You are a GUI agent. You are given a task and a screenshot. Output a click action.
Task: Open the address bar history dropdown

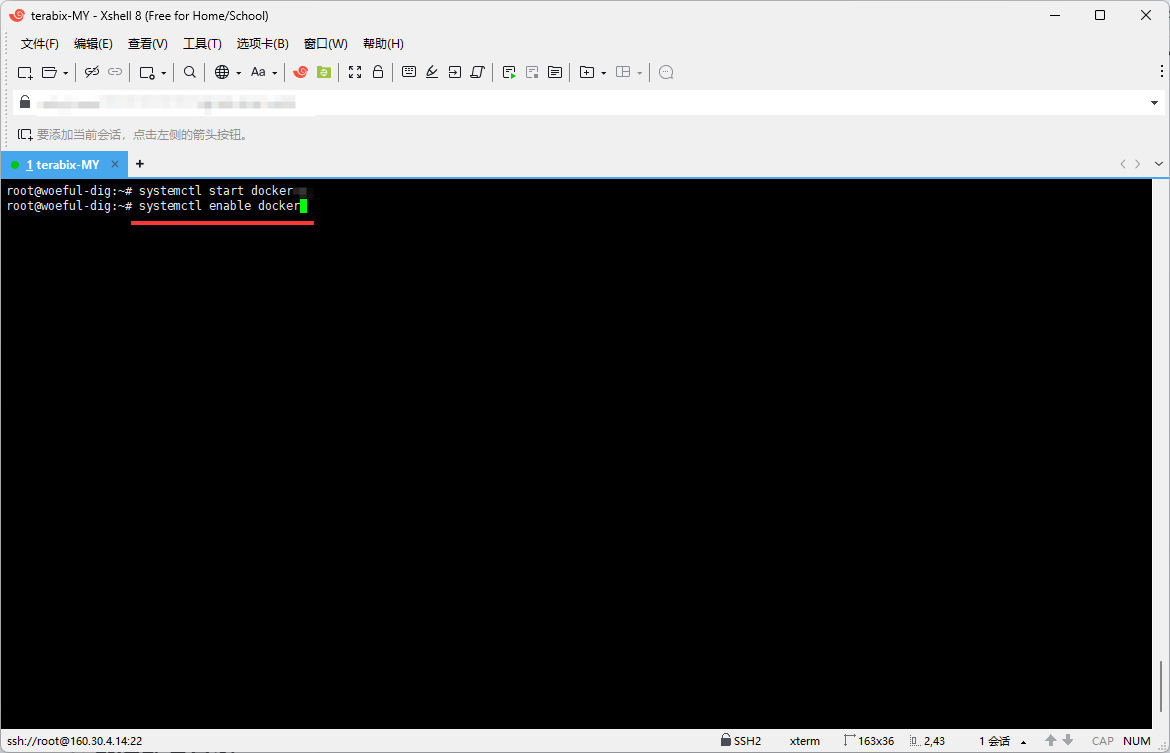coord(1154,103)
